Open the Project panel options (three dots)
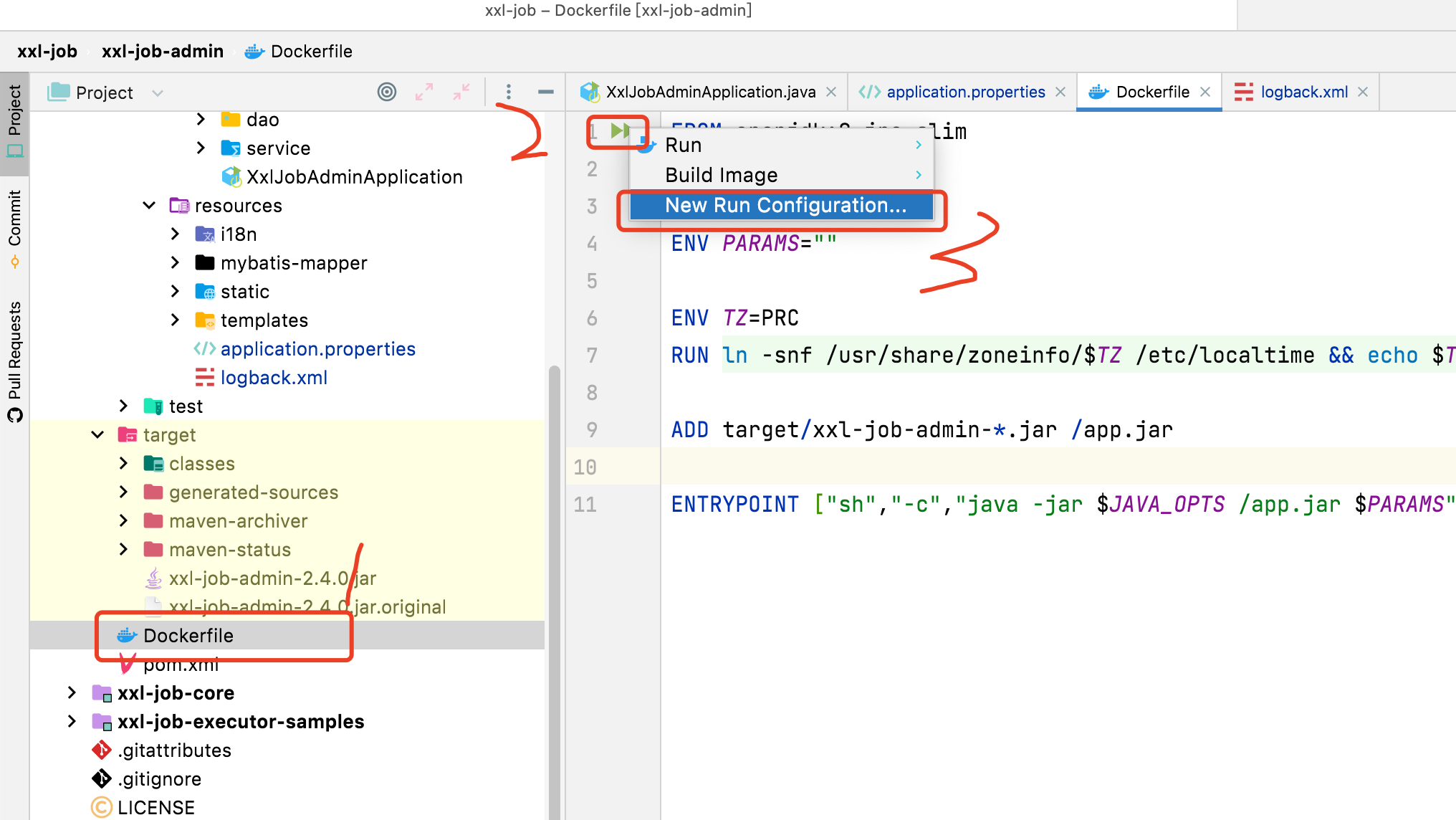1456x820 pixels. pyautogui.click(x=509, y=92)
